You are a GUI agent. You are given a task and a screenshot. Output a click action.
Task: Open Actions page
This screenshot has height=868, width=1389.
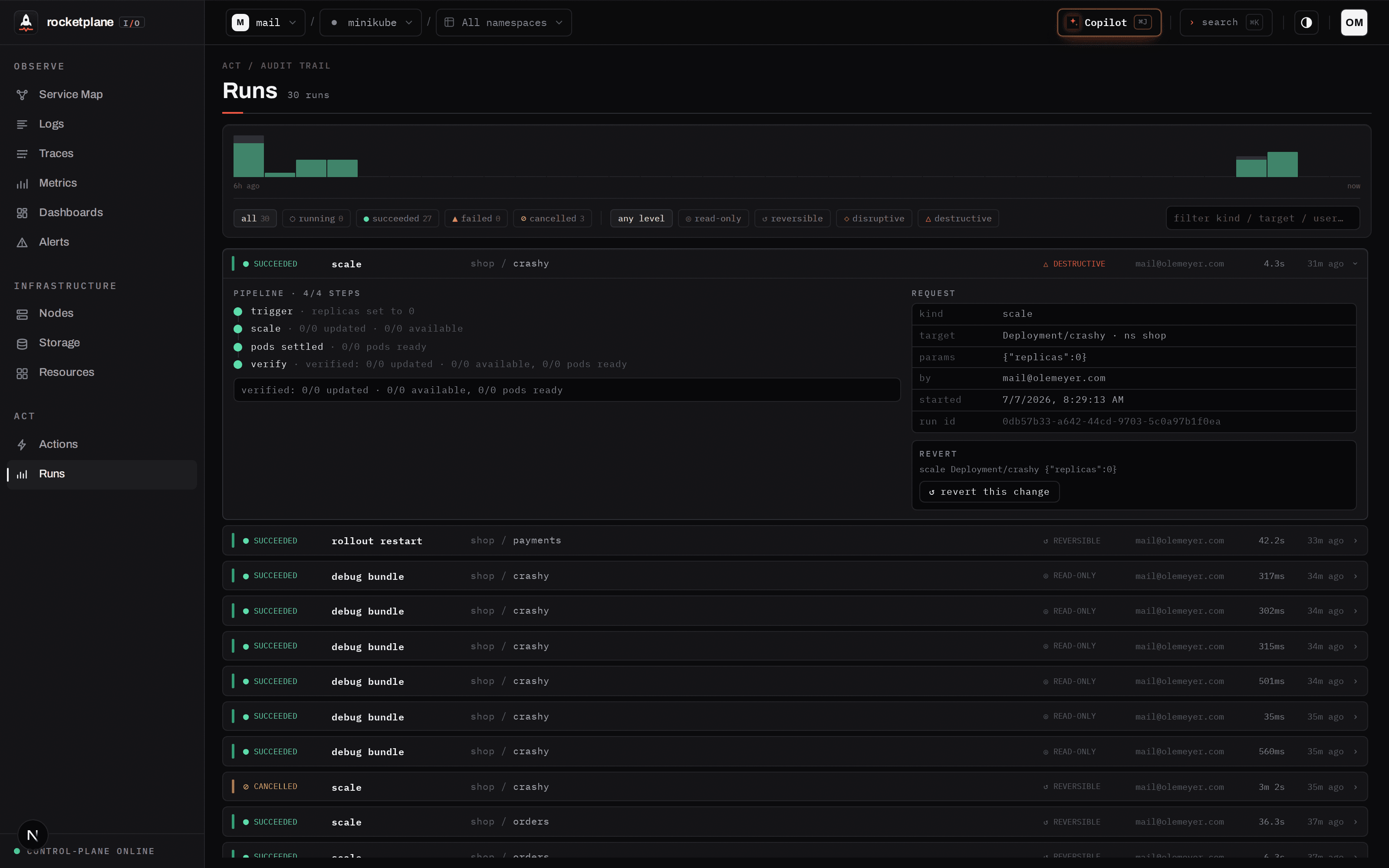[102, 444]
